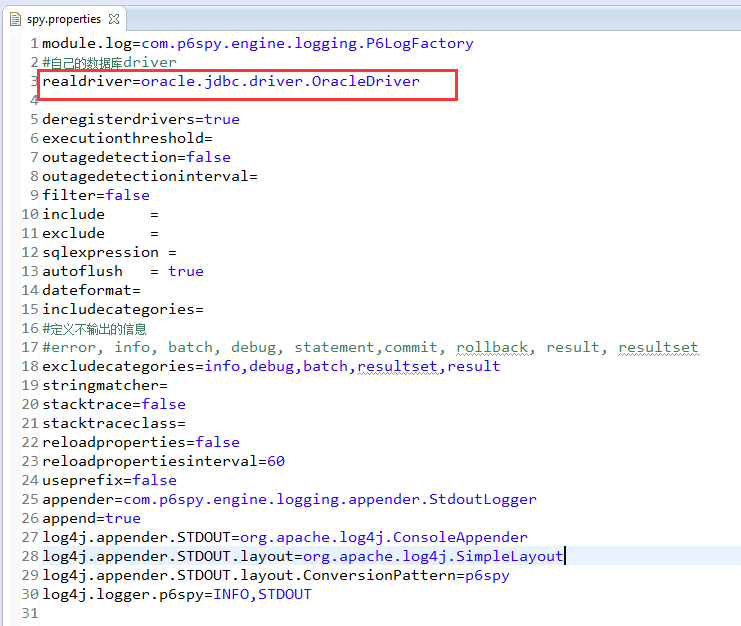Click the log4j.logger.p6spy=INFO,STDOUT line
This screenshot has width=741, height=626.
(x=177, y=594)
